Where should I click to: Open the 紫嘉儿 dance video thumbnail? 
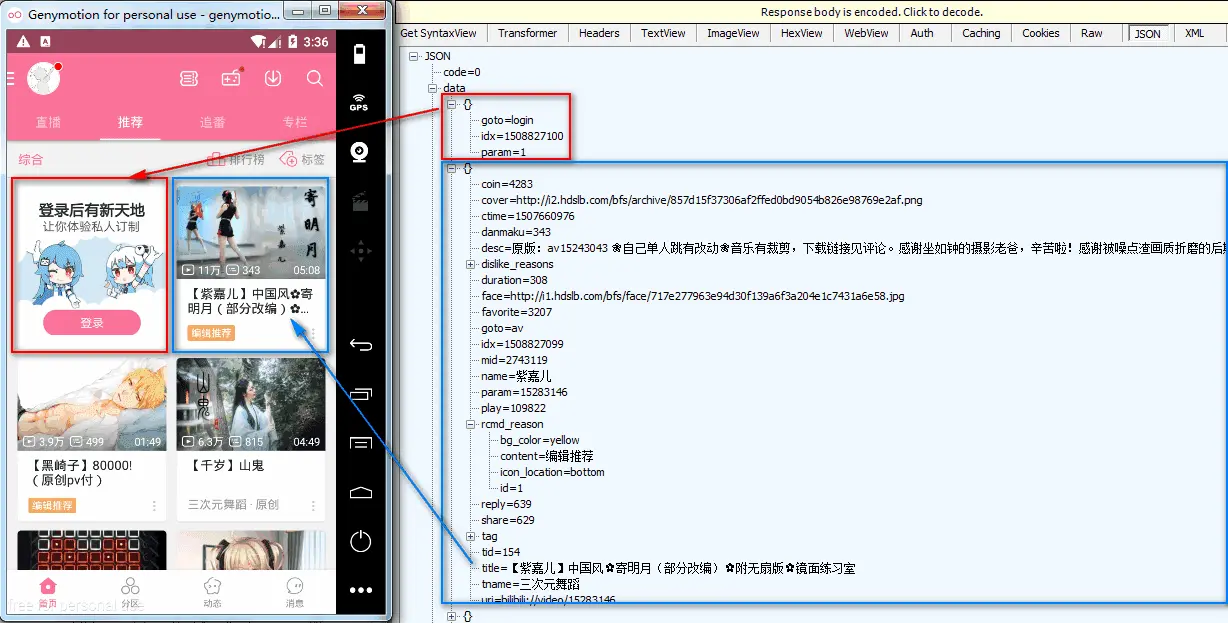pyautogui.click(x=251, y=231)
